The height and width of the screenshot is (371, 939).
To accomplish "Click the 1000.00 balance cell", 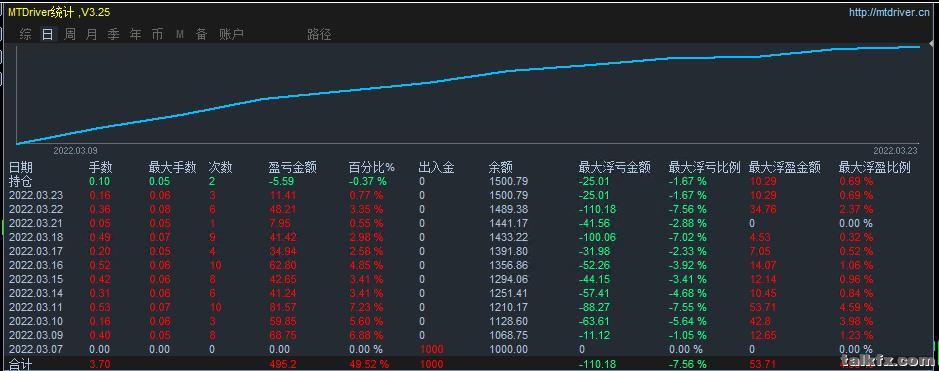I will (508, 349).
